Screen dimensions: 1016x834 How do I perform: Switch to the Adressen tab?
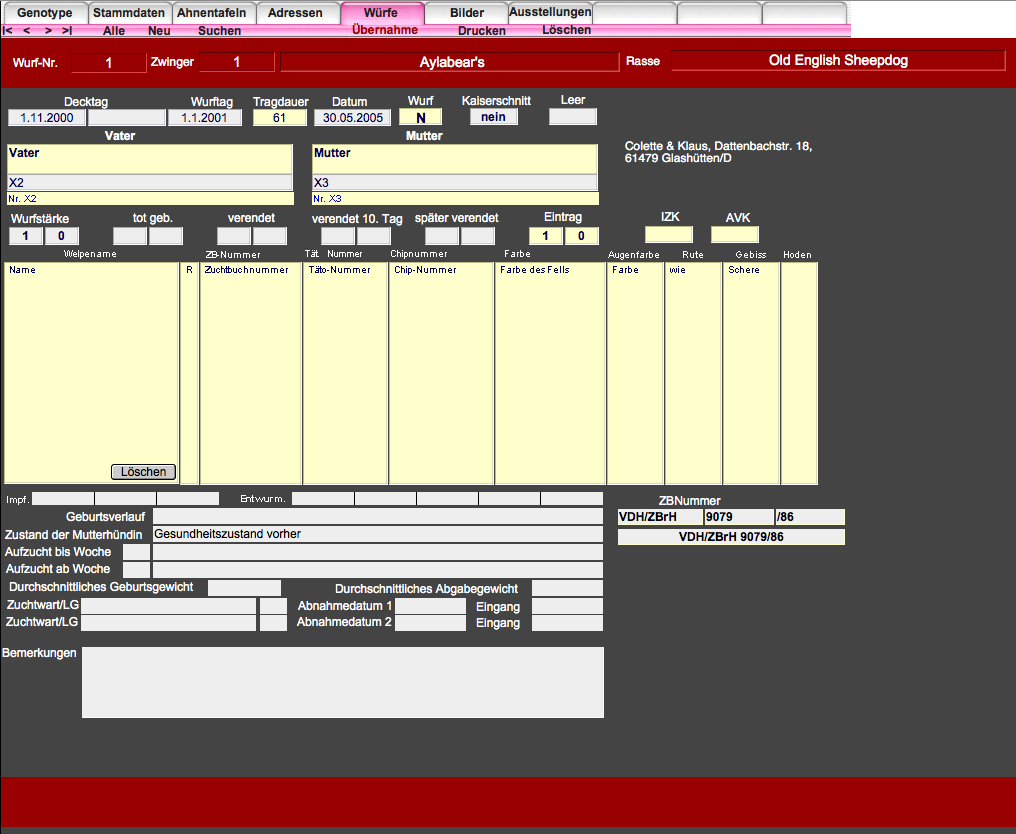pyautogui.click(x=295, y=13)
